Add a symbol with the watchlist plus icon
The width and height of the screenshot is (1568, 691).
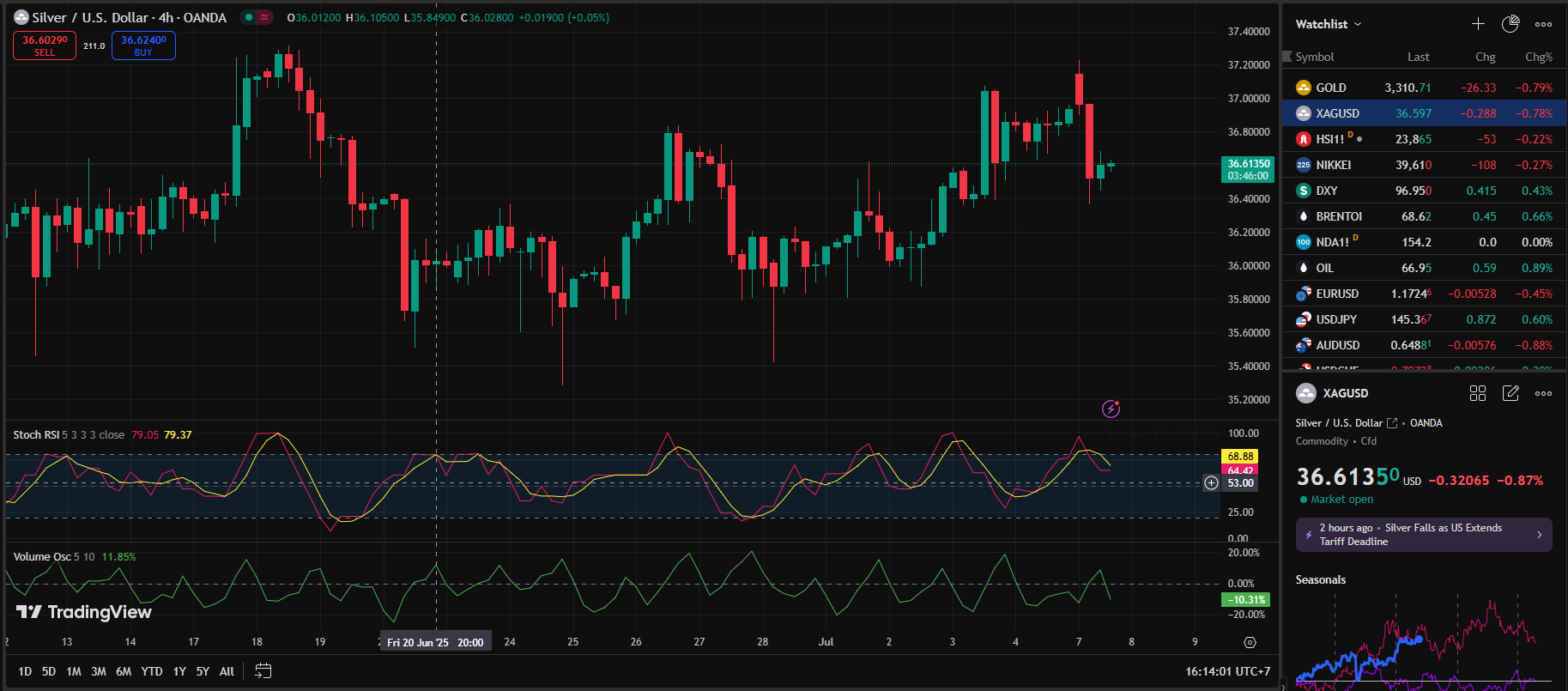pos(1478,24)
